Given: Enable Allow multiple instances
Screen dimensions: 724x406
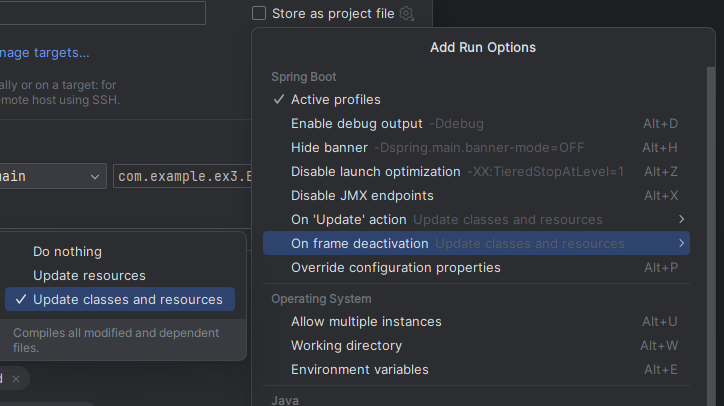Looking at the screenshot, I should point(365,322).
